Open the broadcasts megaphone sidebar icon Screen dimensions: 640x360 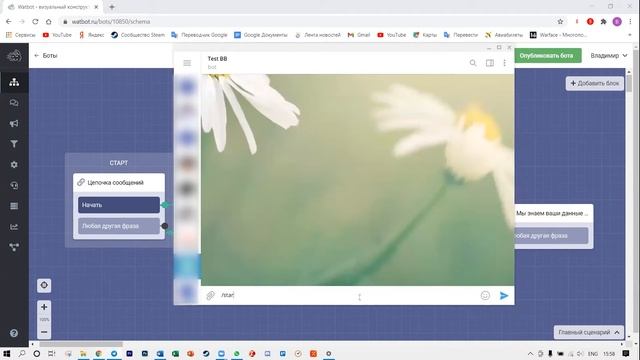14,123
